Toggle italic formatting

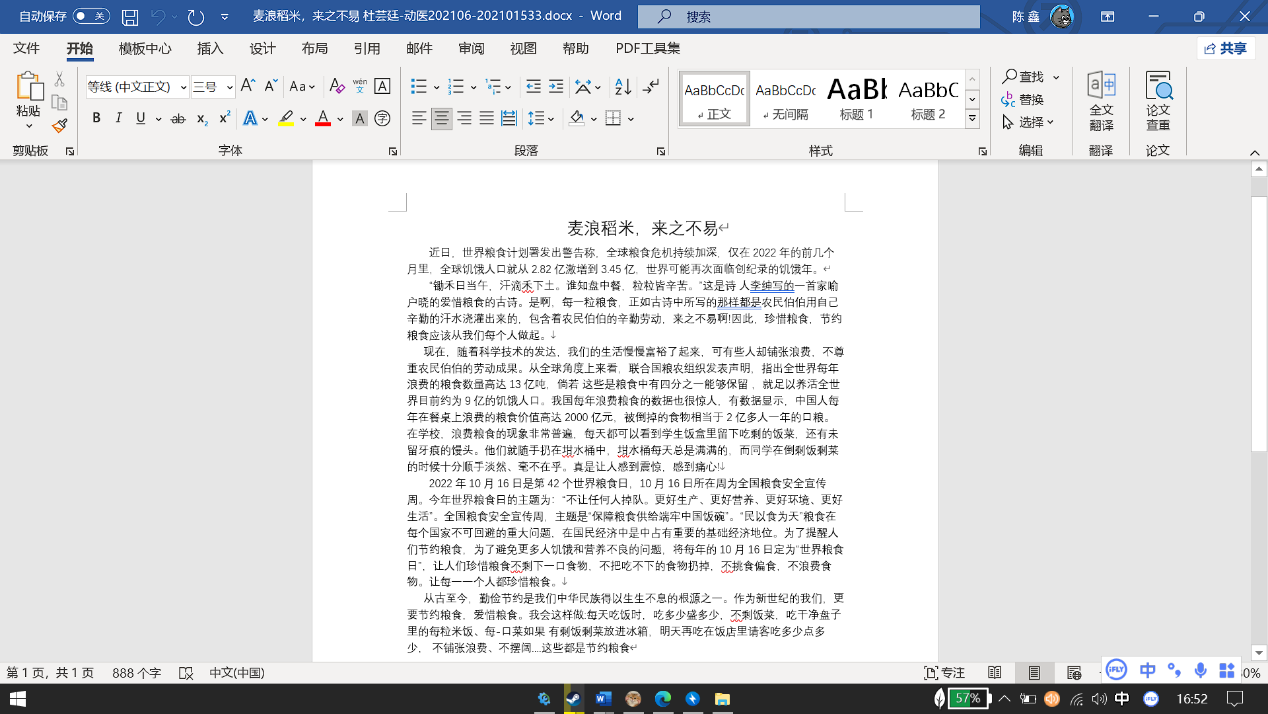[119, 119]
